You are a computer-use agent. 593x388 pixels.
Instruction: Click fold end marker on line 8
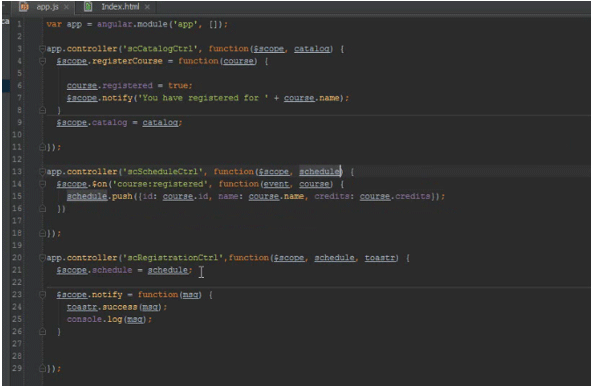(42, 110)
